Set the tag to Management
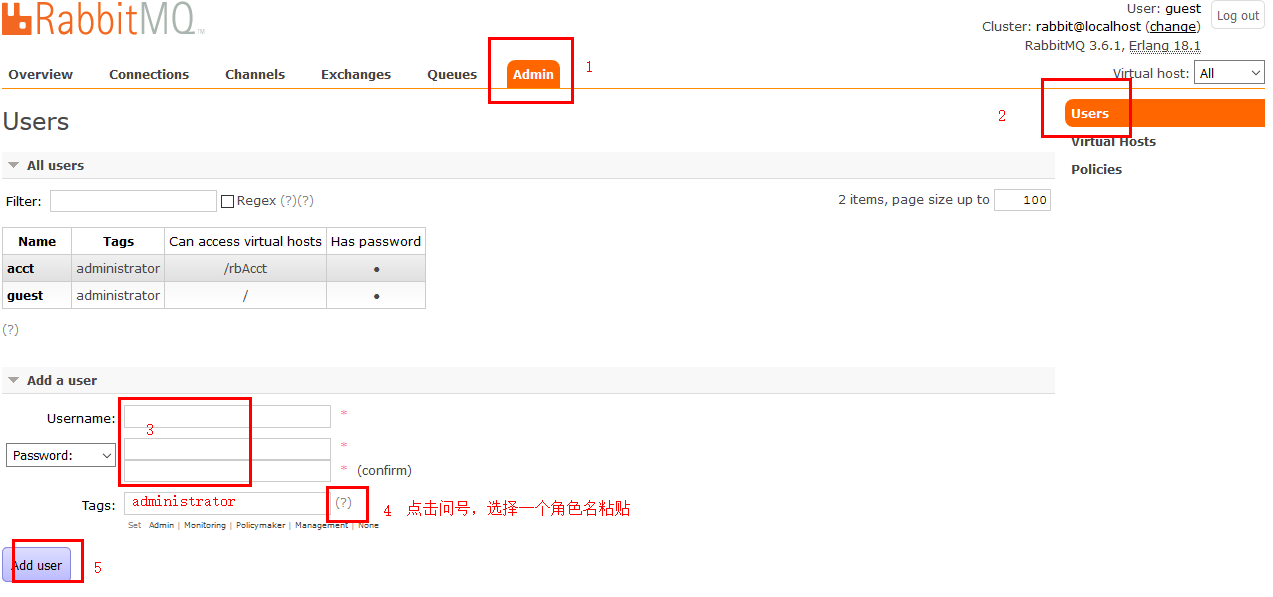Screen dimensions: 1273x597 pos(322,525)
